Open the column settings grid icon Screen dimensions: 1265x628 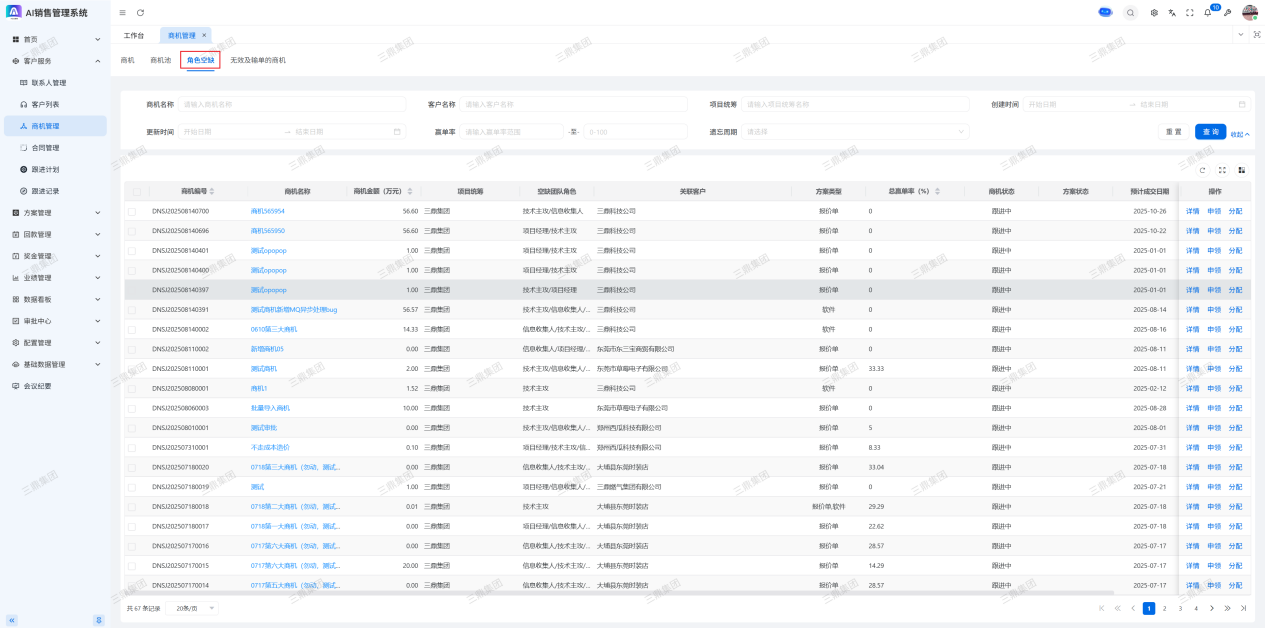click(1241, 170)
